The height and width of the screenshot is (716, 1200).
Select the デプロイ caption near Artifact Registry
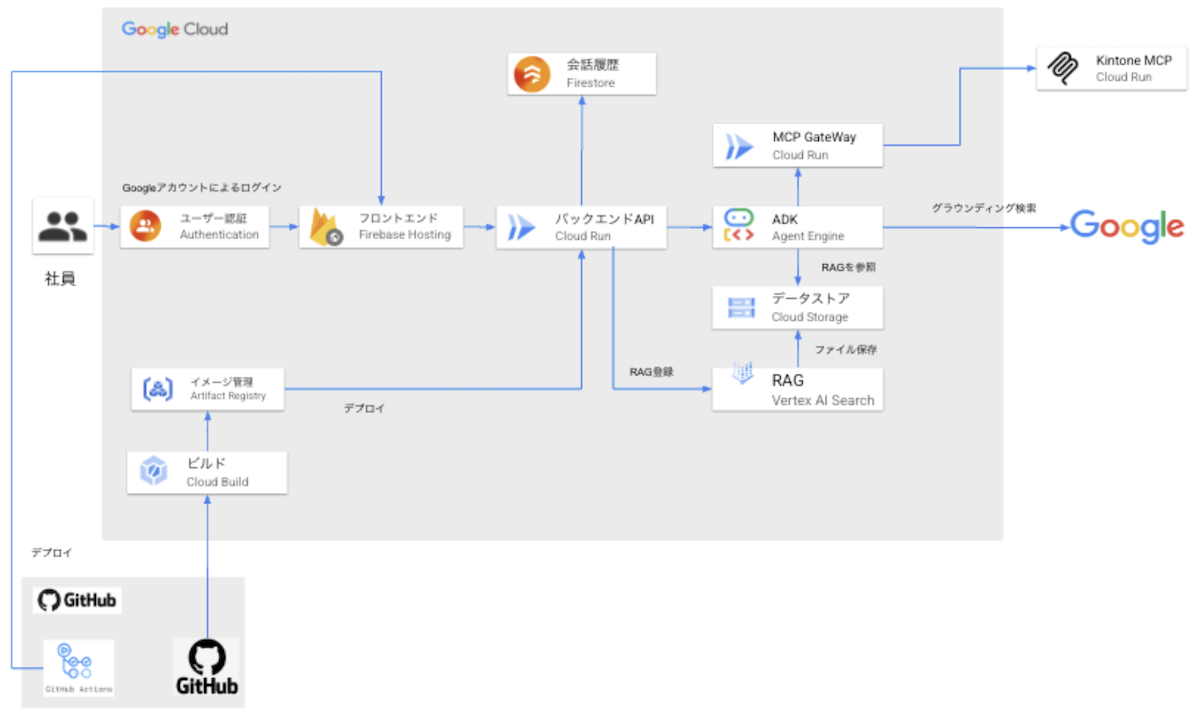[364, 408]
